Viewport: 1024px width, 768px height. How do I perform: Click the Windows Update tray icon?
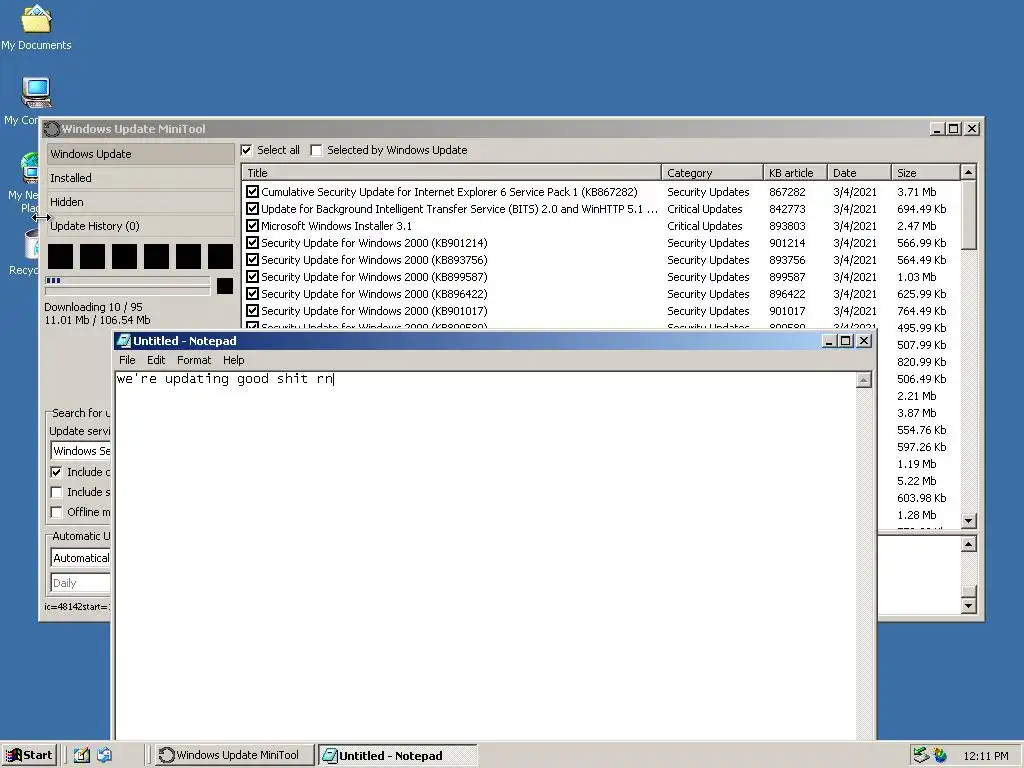coord(940,755)
